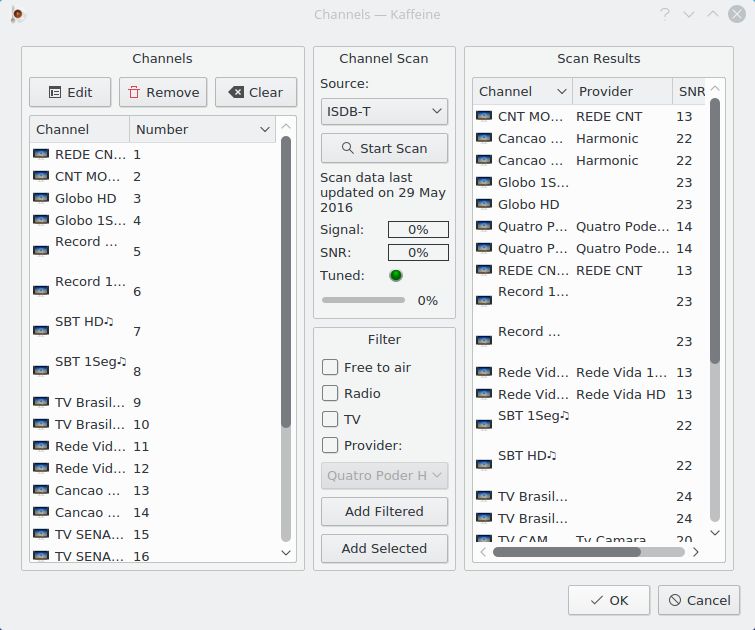755x630 pixels.
Task: Enable the Free to air filter
Action: [x=330, y=367]
